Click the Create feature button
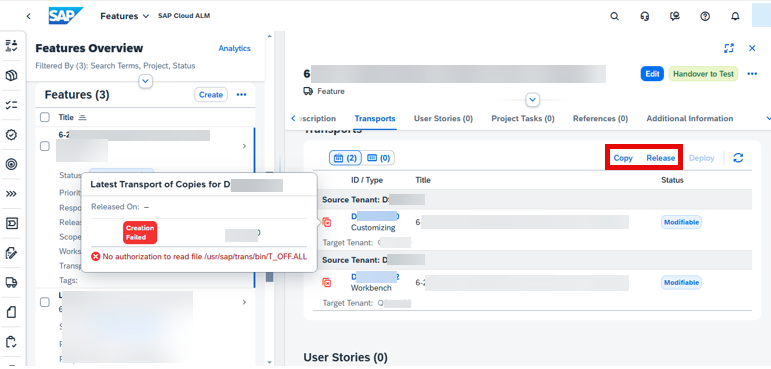771x369 pixels. 211,94
